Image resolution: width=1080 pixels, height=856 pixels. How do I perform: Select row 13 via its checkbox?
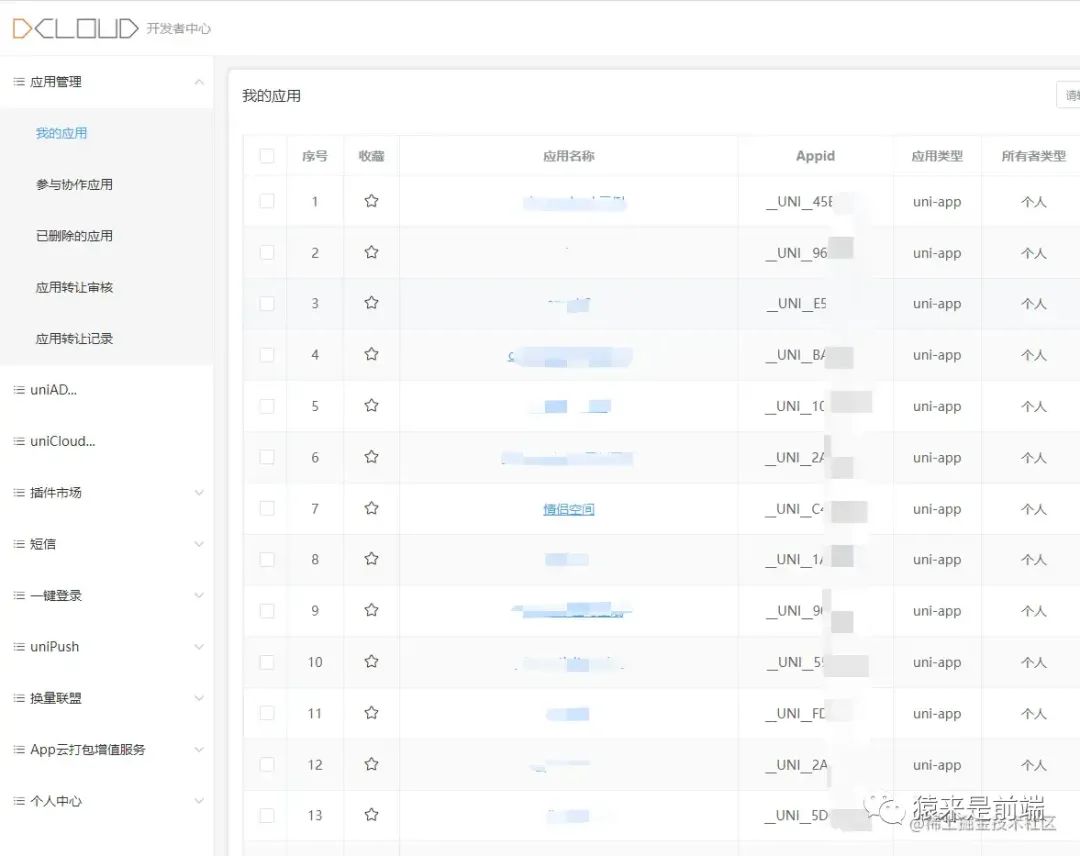267,815
